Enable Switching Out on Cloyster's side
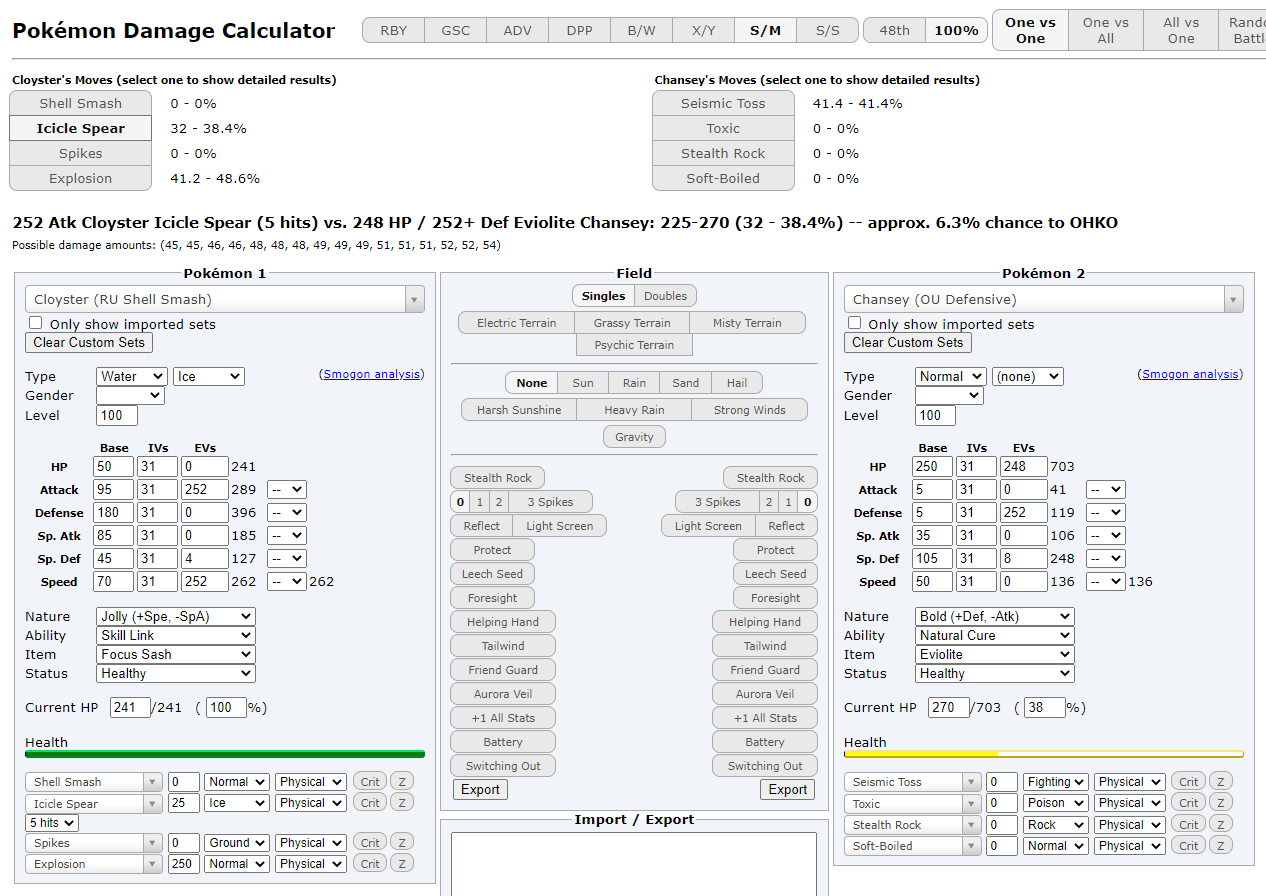Screen dimensions: 1266x896 tap(503, 766)
